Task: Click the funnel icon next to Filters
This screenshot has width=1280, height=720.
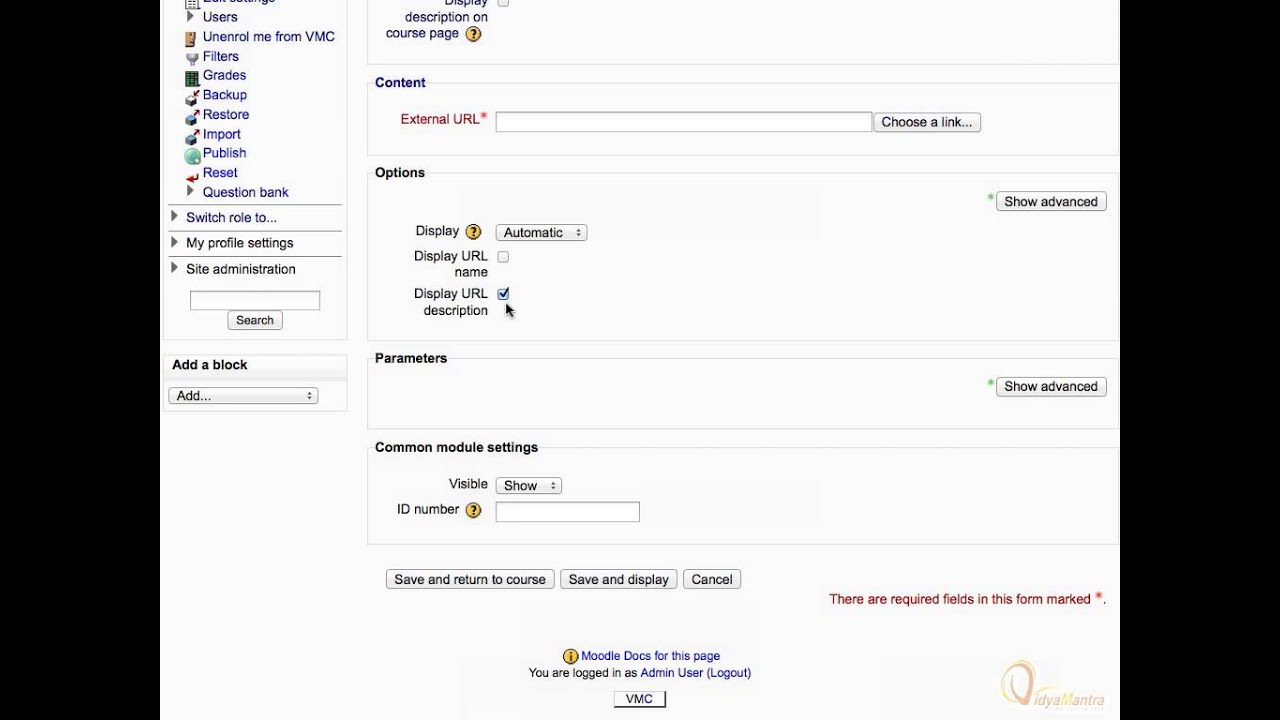Action: (192, 58)
